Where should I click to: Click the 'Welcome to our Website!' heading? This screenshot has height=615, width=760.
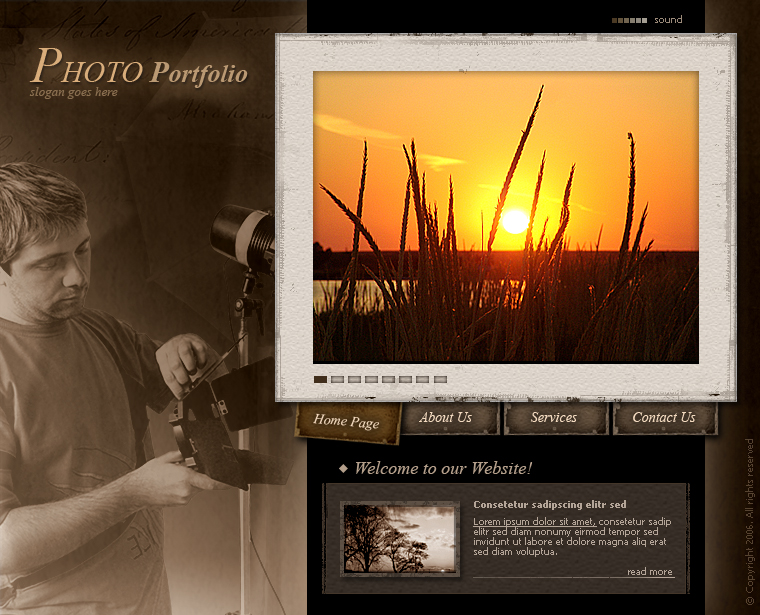click(x=443, y=468)
